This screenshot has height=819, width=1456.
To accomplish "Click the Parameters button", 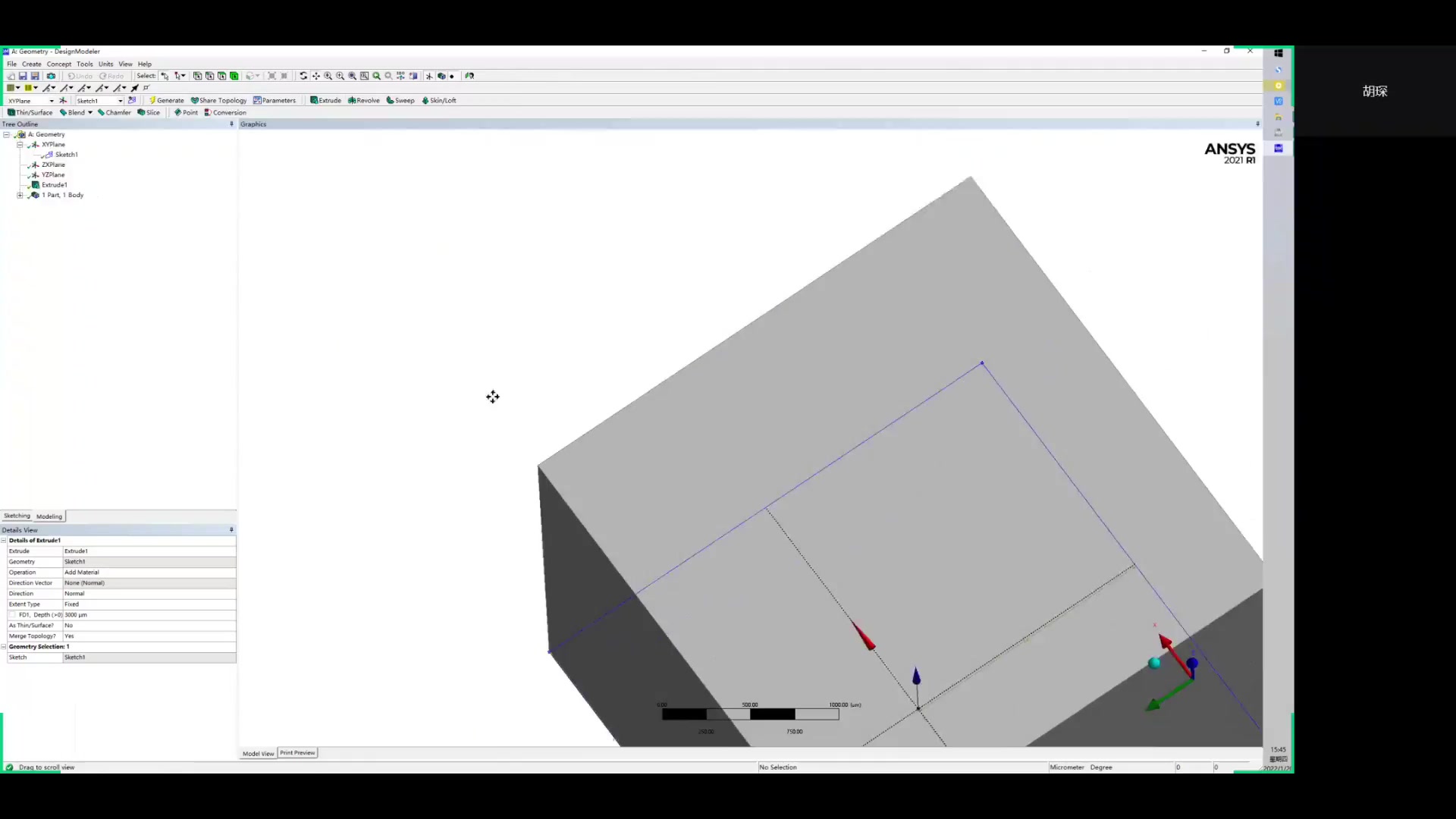I will (275, 100).
